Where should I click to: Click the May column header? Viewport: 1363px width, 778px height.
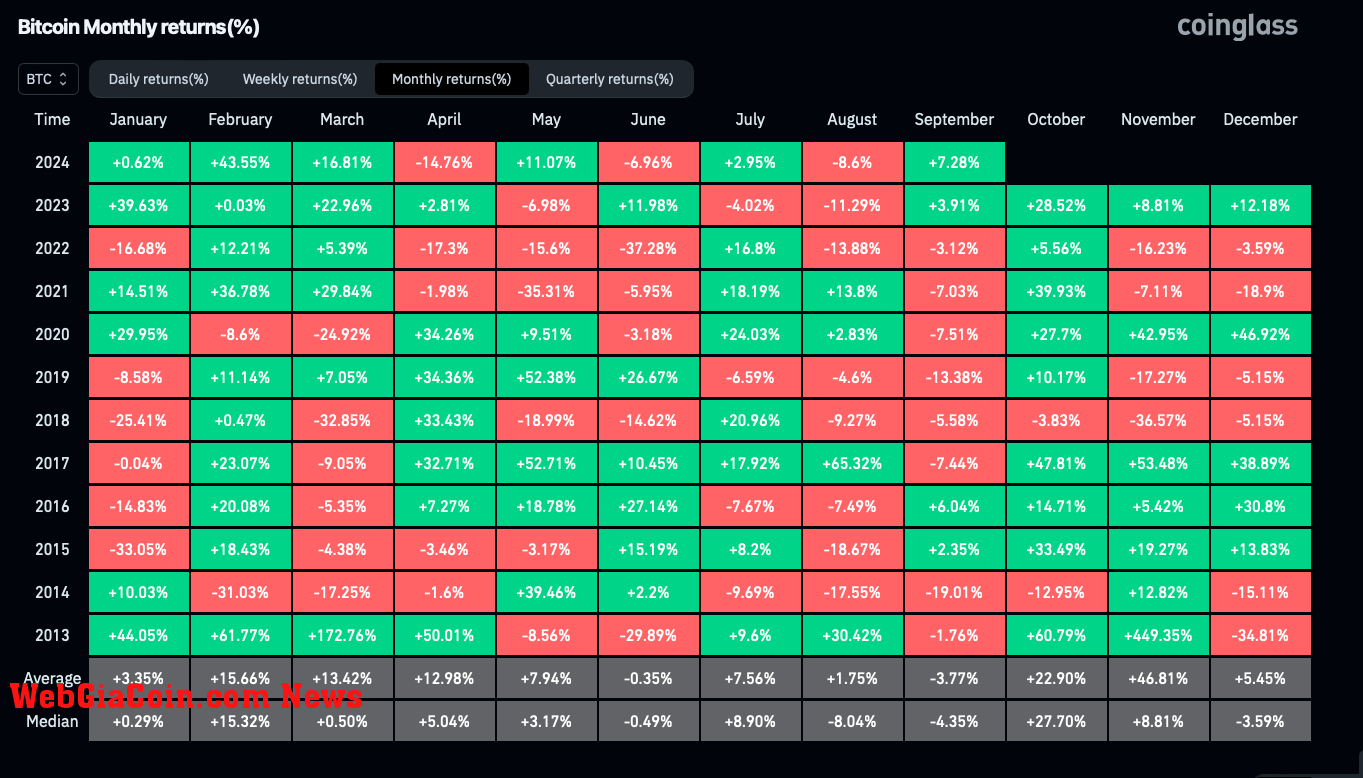[546, 119]
